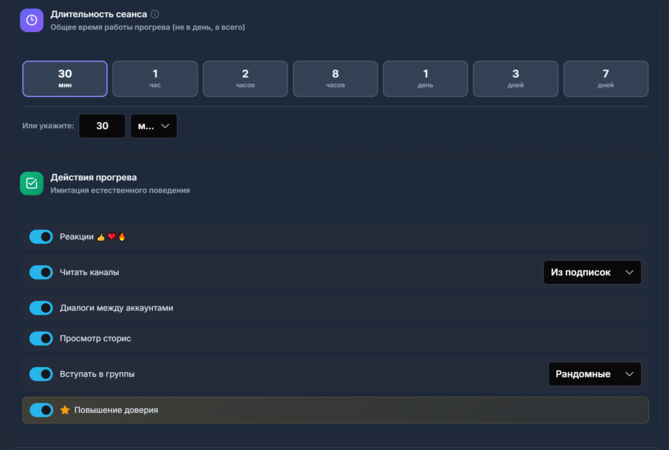Turn off Диалоги между аккаунтами switch
The height and width of the screenshot is (450, 669).
(x=41, y=308)
